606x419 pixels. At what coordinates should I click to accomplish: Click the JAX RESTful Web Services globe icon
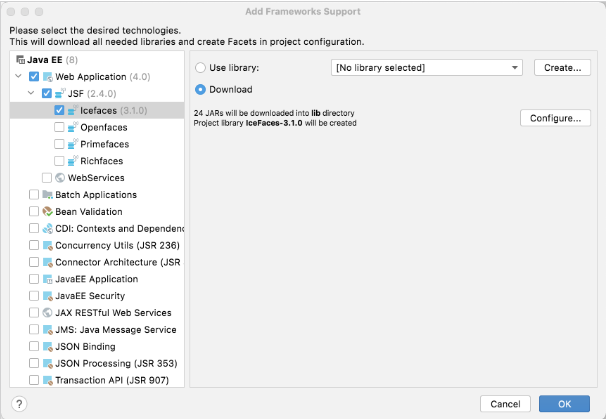(48, 313)
